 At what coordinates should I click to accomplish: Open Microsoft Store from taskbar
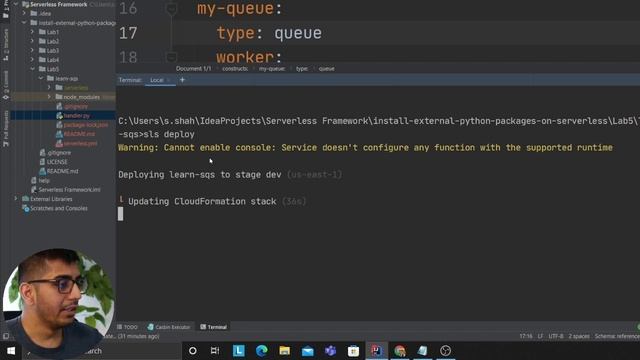tap(353, 351)
